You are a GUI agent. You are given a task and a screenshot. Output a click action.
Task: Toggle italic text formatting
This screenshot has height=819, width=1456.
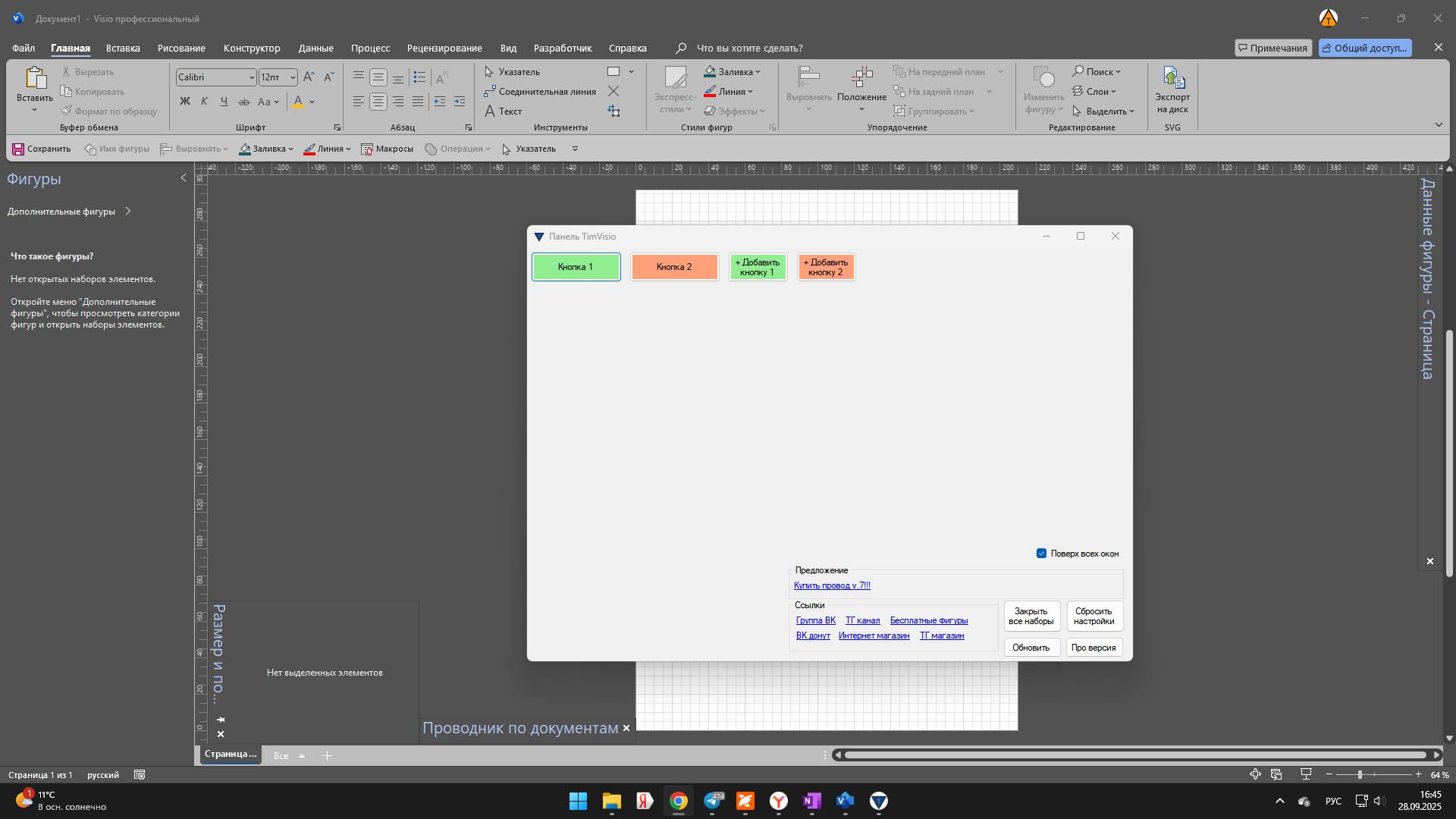[204, 102]
